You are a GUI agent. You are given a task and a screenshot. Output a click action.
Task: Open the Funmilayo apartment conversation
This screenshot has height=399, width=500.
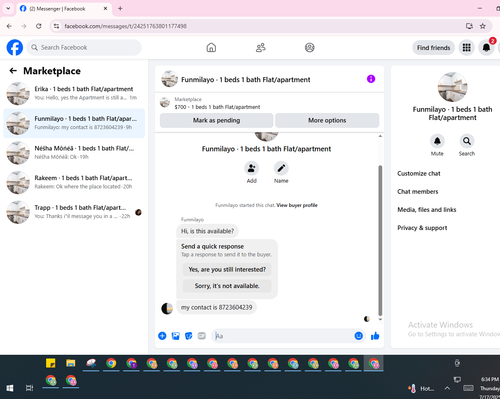74,123
